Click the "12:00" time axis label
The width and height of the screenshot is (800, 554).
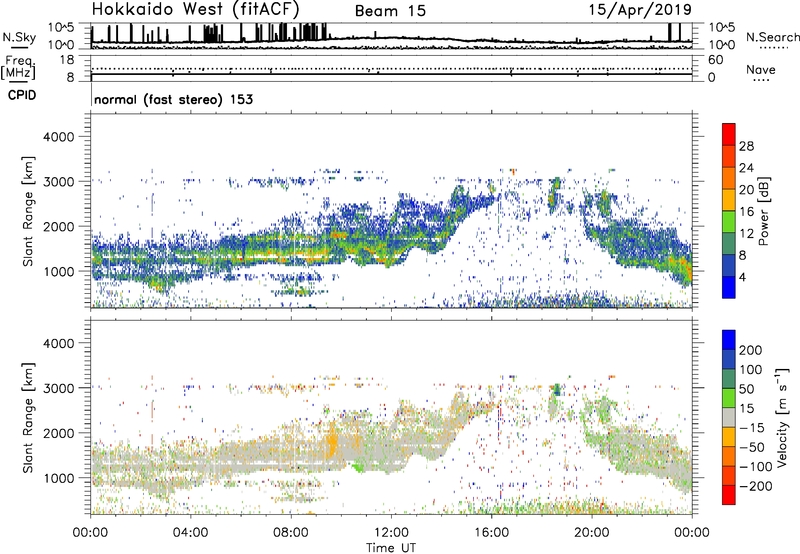click(391, 533)
